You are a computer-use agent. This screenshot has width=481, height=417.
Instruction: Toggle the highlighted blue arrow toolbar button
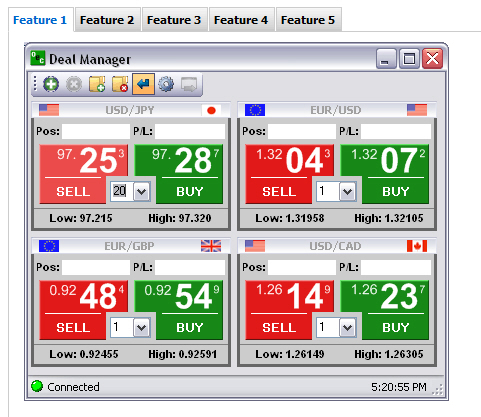143,84
